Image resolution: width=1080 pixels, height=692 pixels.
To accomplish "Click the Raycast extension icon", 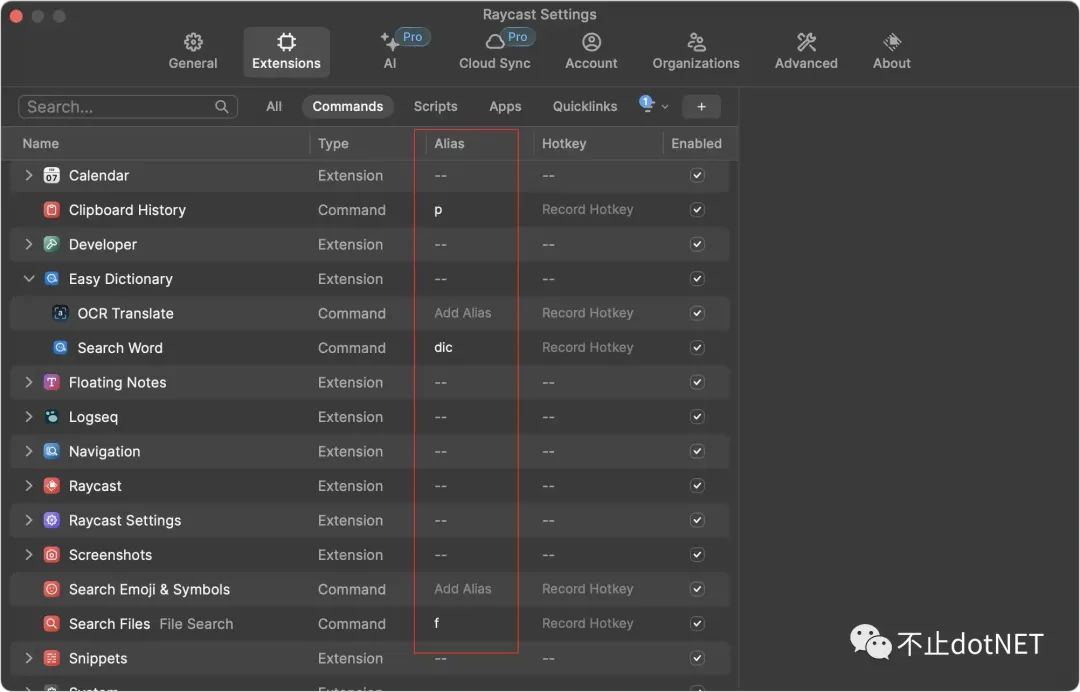I will click(x=52, y=485).
